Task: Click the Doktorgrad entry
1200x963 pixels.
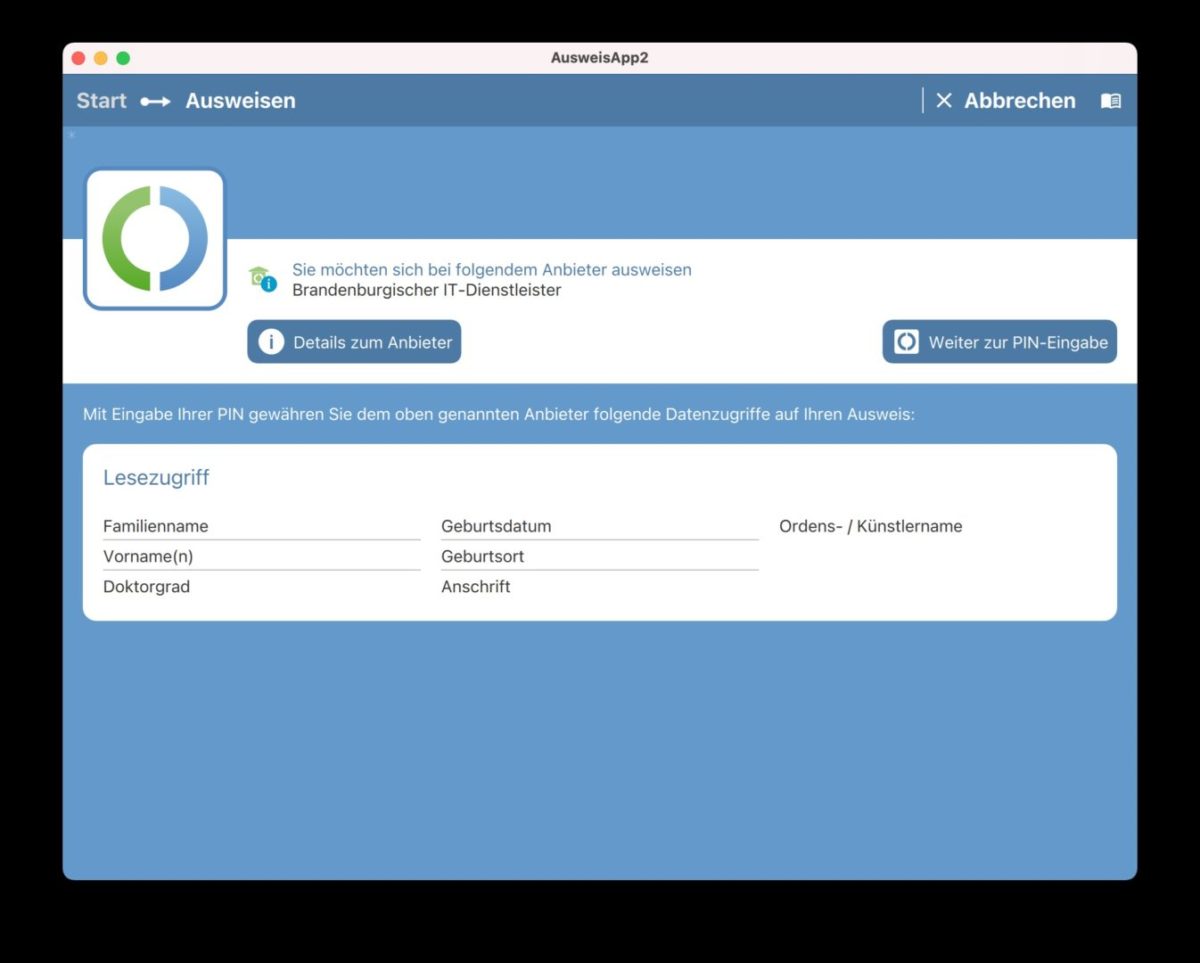Action: (x=262, y=587)
